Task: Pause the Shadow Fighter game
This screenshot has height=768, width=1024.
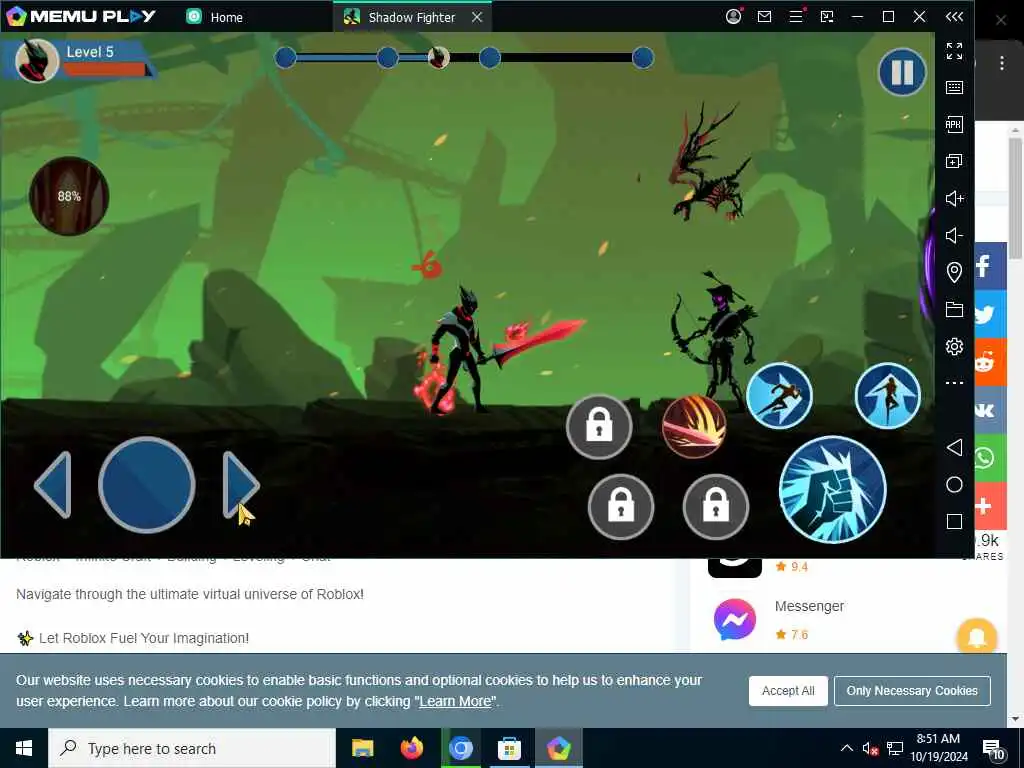Action: tap(902, 72)
